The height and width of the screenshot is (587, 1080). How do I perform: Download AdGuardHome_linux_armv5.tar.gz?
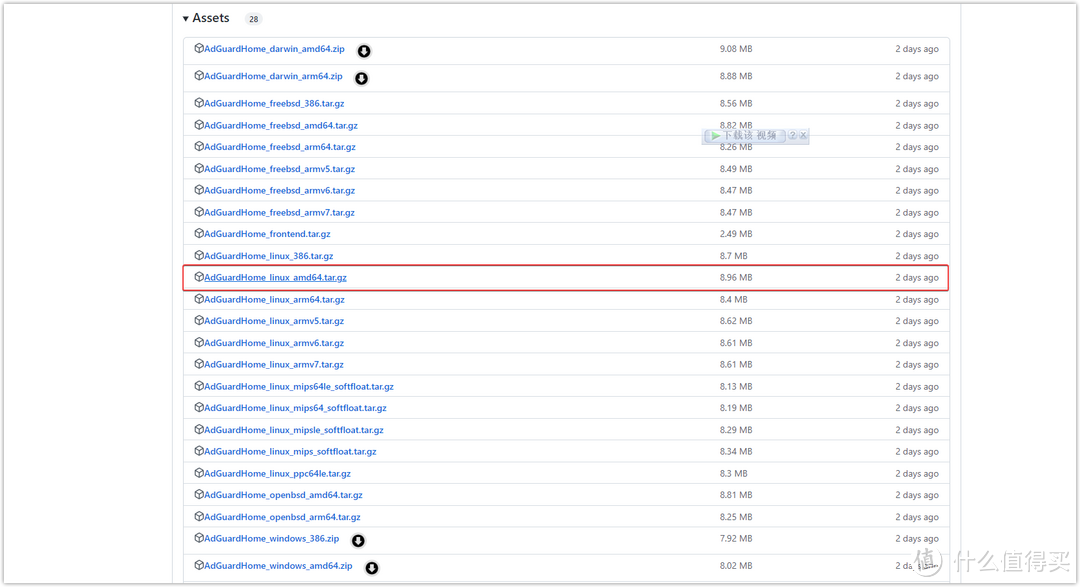point(273,321)
